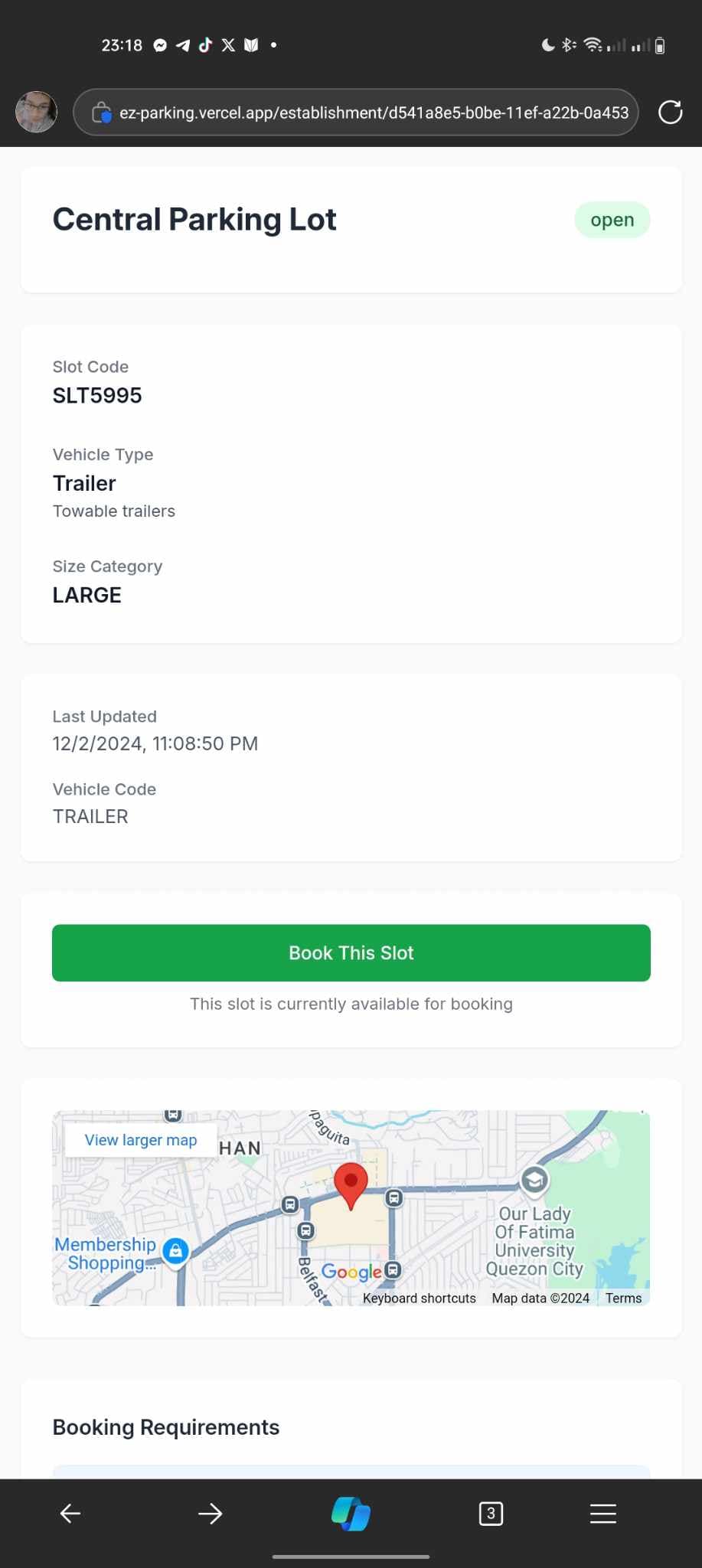Open the browser hamburger menu

pyautogui.click(x=602, y=1513)
